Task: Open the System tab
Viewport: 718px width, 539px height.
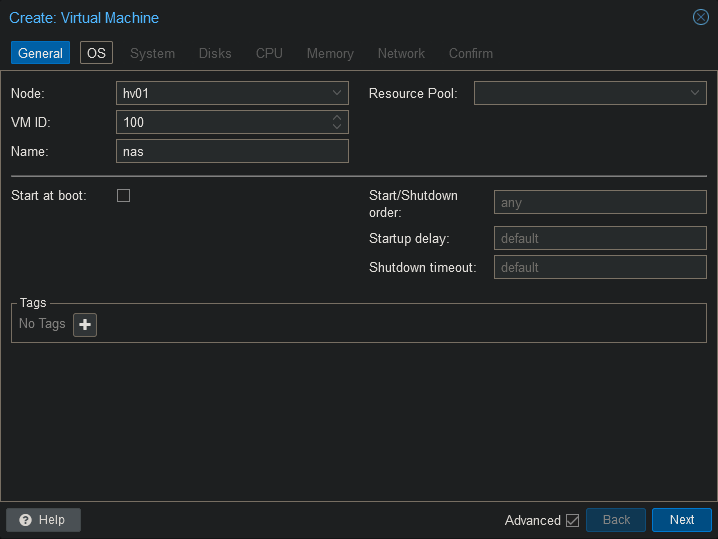Action: [x=152, y=53]
